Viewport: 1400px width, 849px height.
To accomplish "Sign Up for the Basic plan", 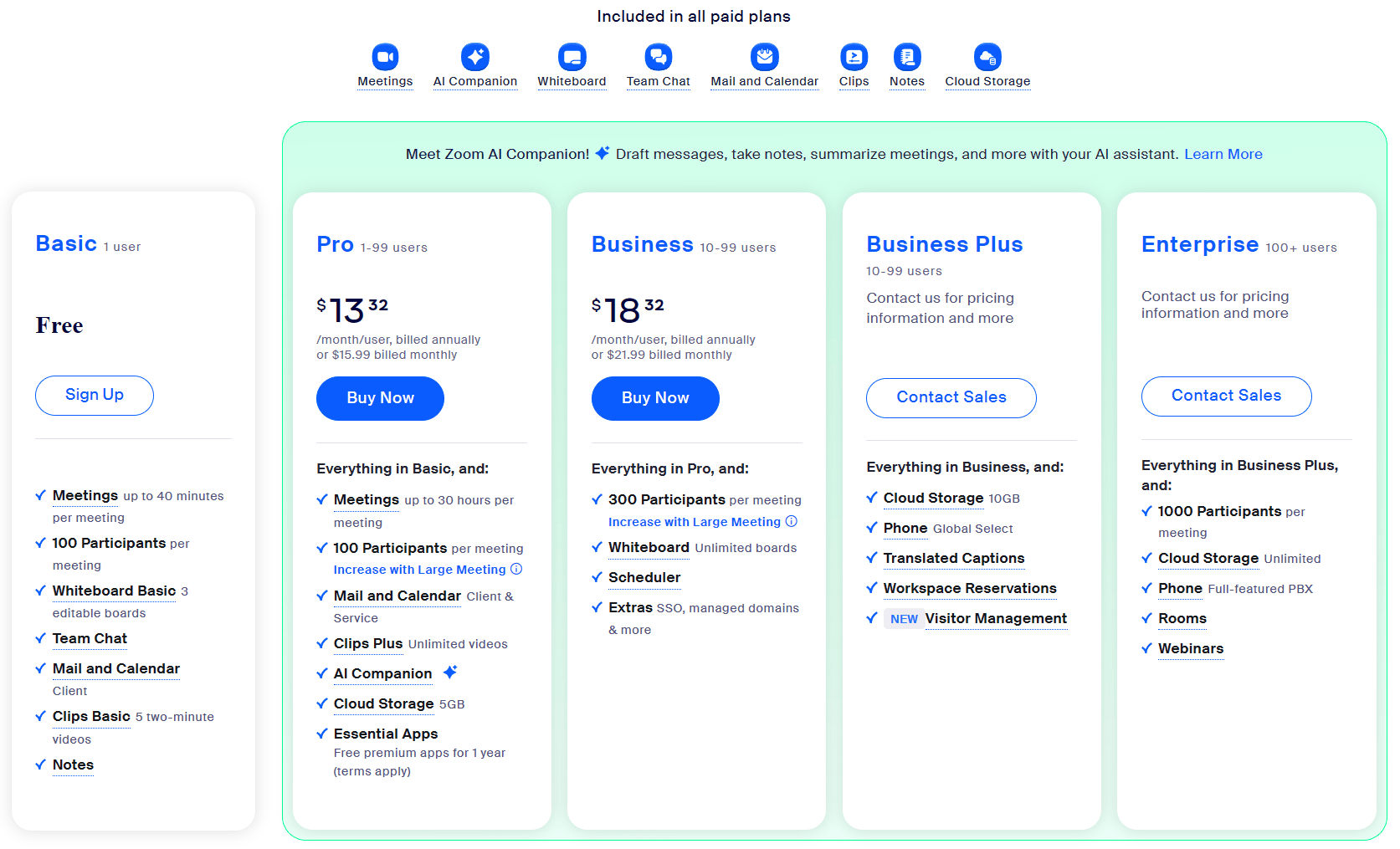I will 95,395.
